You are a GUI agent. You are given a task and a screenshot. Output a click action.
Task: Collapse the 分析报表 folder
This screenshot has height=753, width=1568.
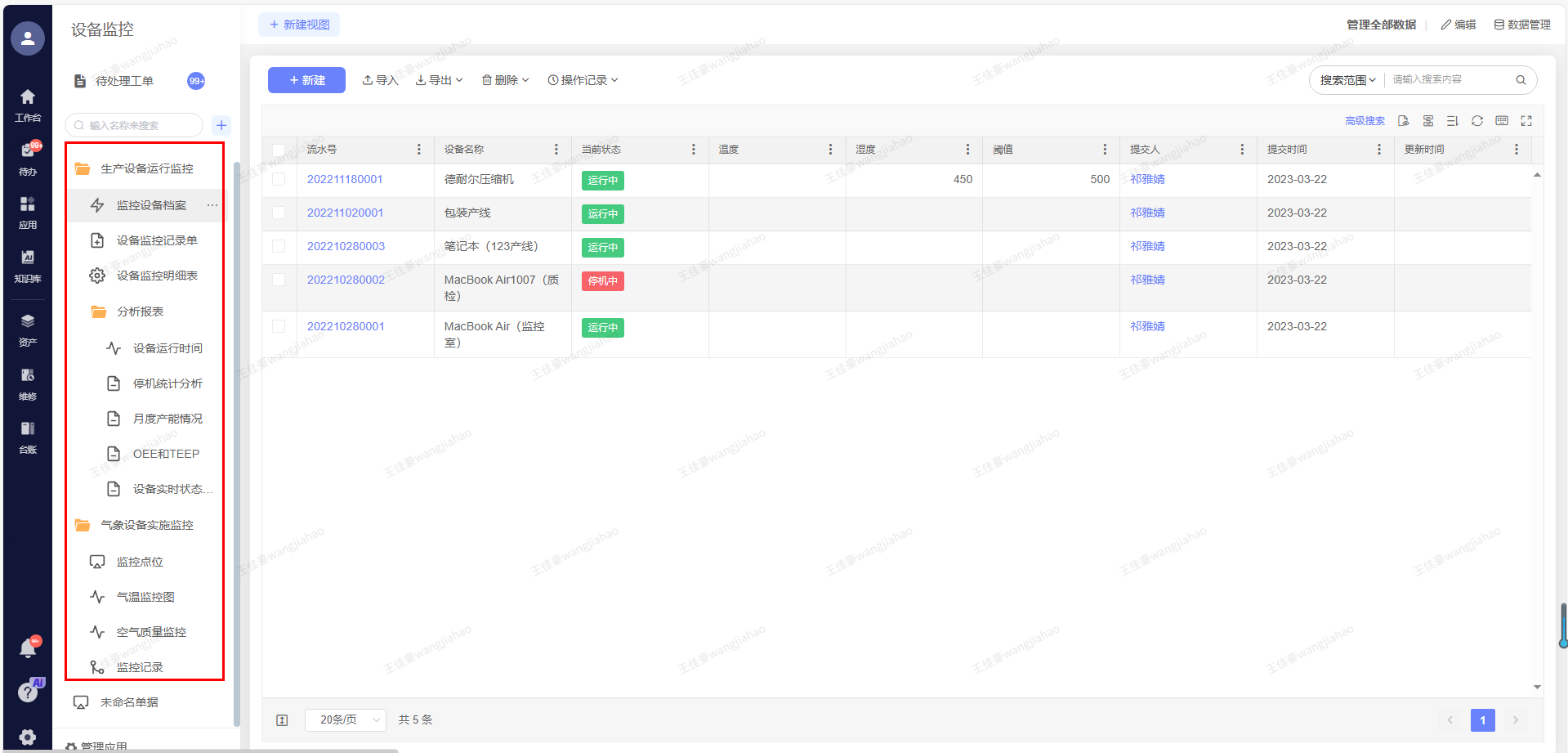[140, 312]
